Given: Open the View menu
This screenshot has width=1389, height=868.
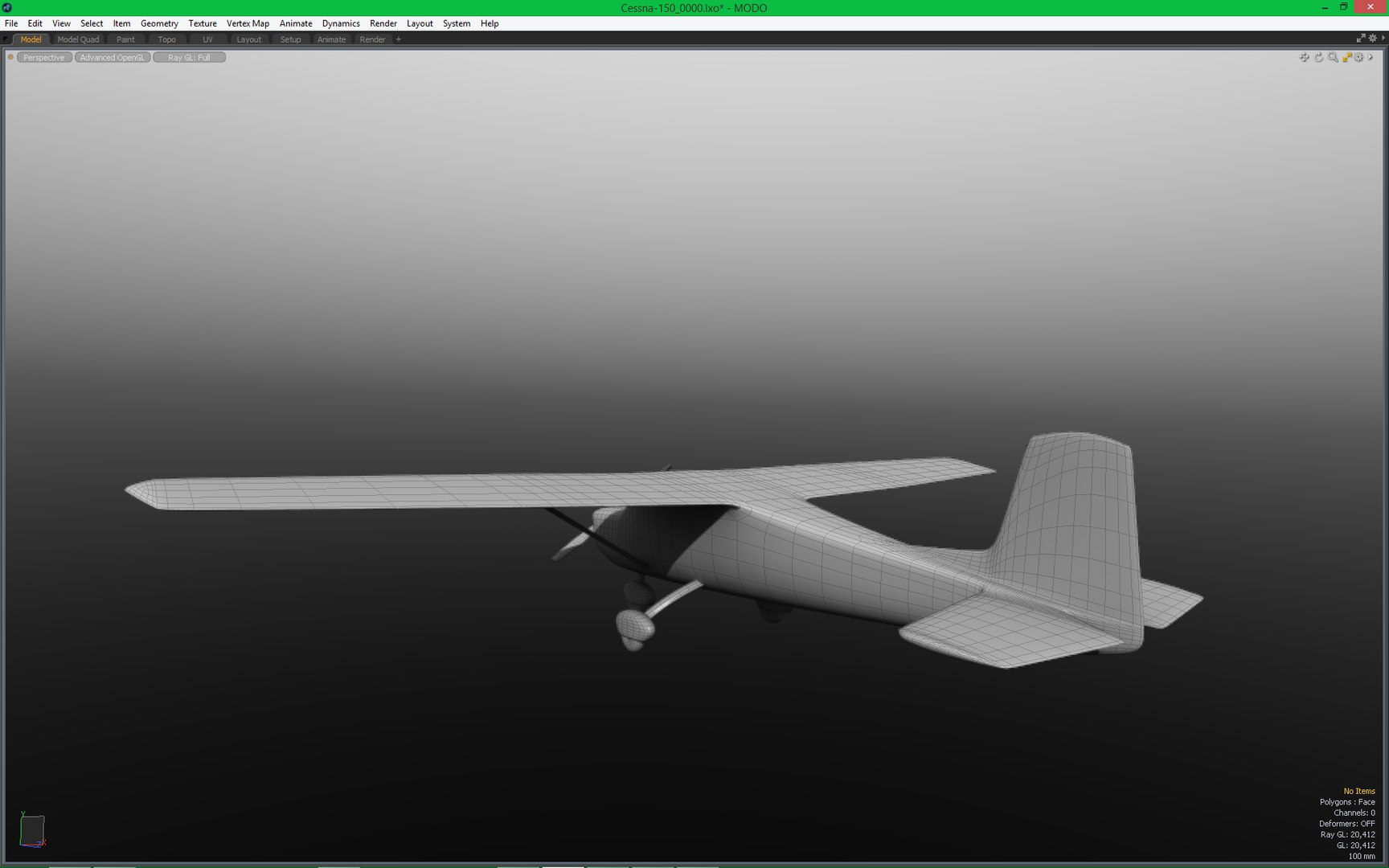Looking at the screenshot, I should pos(61,23).
